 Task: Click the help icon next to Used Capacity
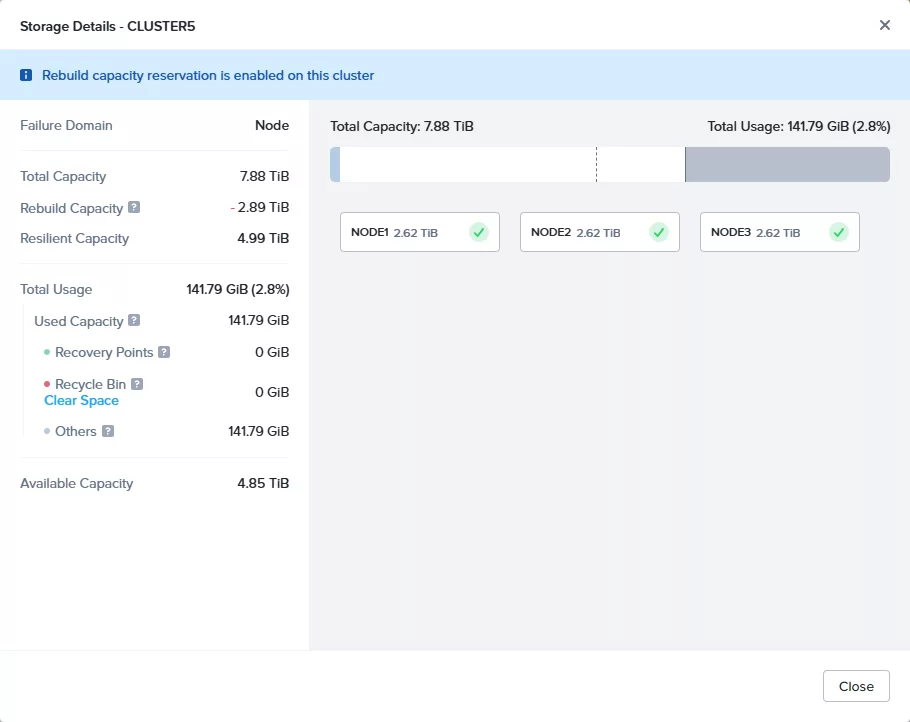click(x=134, y=321)
